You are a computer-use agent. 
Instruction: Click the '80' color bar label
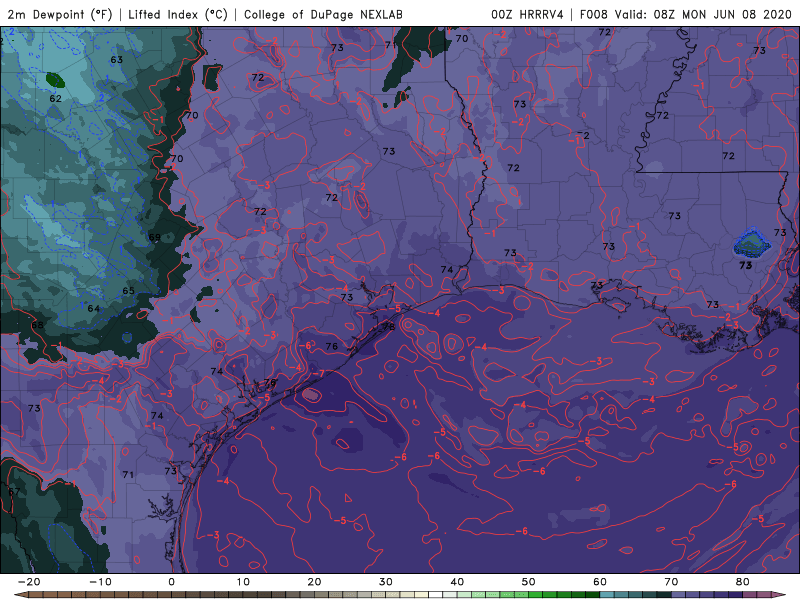click(x=743, y=582)
